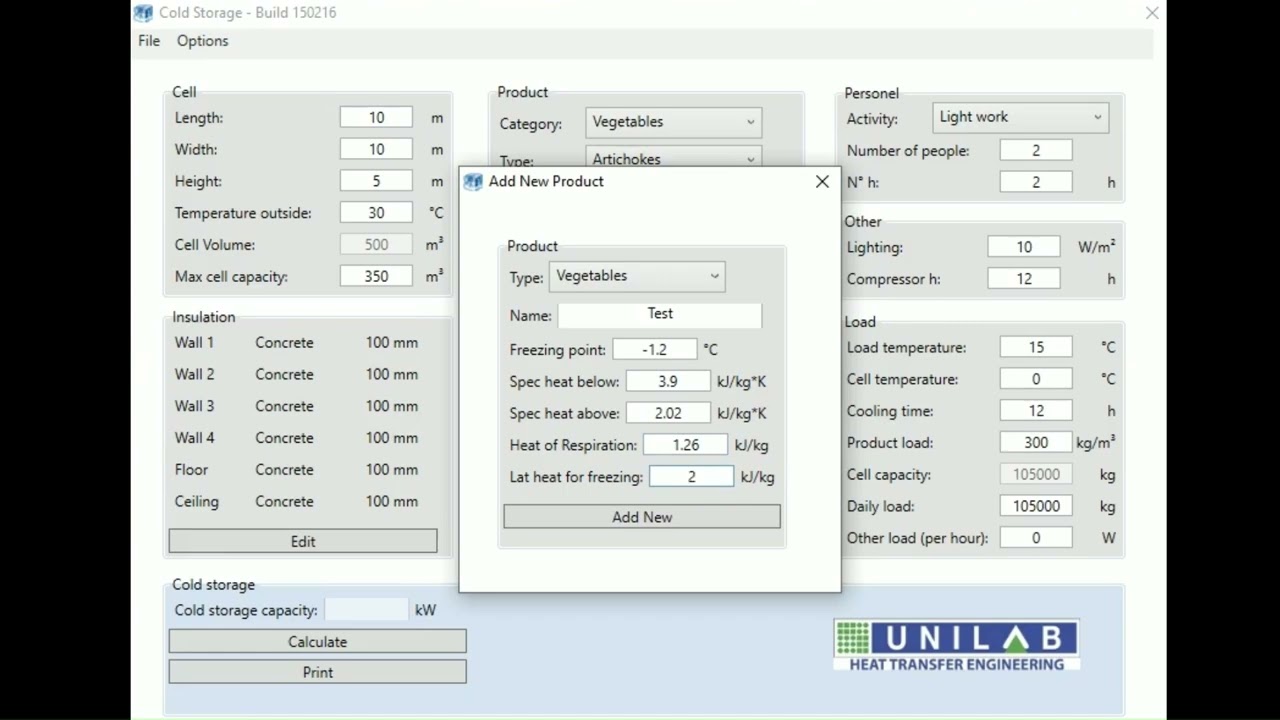Click the Product load field

1036,443
